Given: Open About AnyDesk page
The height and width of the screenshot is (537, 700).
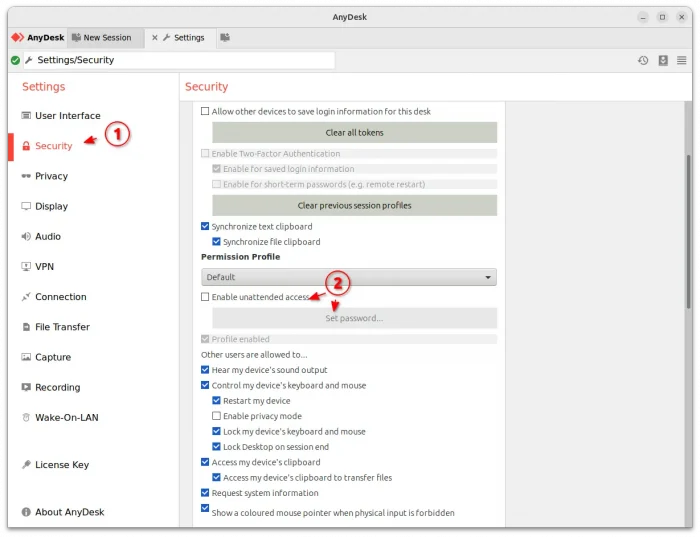Looking at the screenshot, I should click(70, 512).
